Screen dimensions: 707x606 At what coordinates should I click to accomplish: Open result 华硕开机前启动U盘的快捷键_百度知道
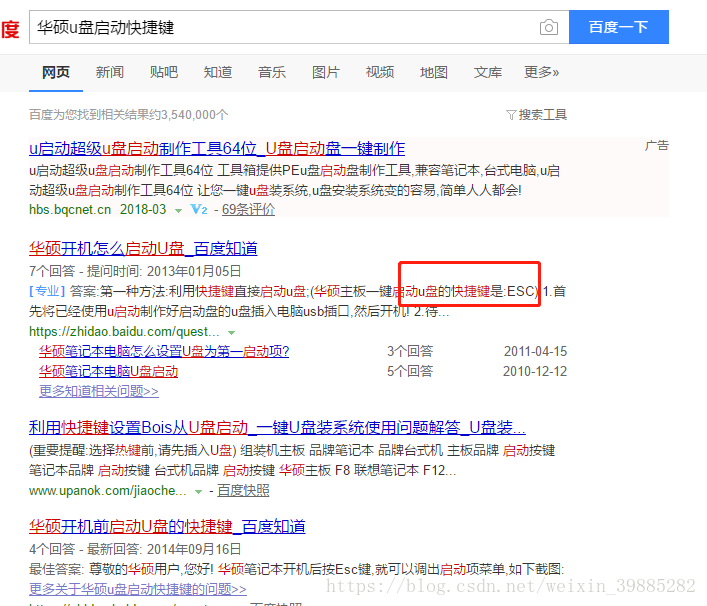[x=167, y=526]
